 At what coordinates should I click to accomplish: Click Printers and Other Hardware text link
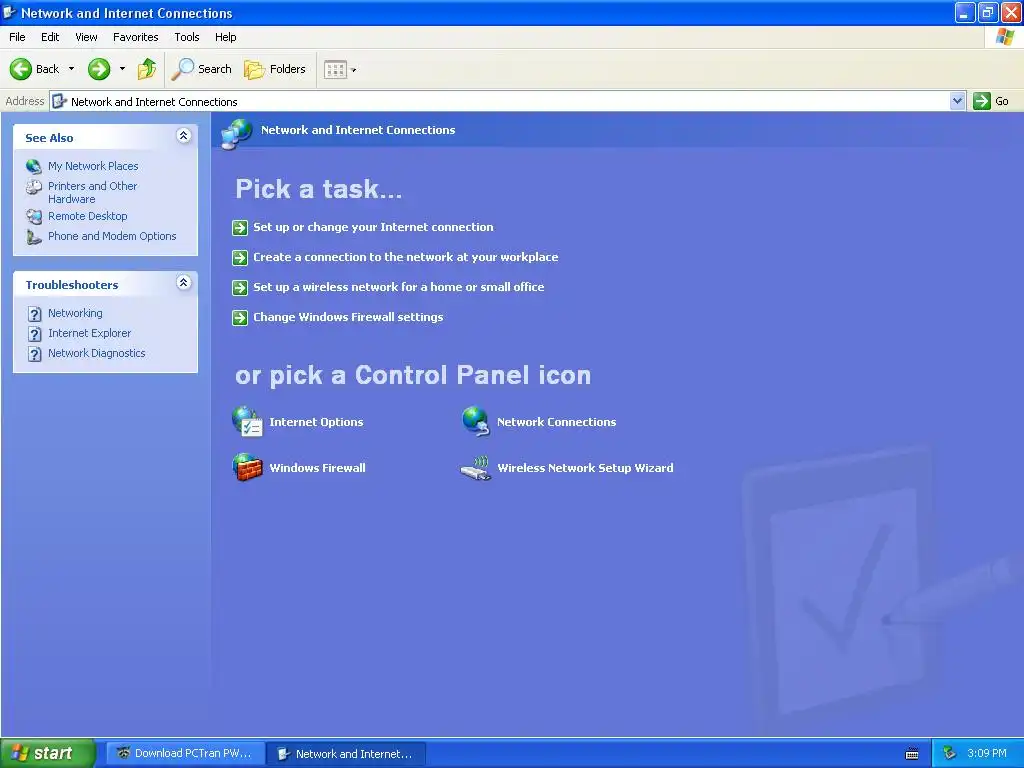pyautogui.click(x=92, y=193)
